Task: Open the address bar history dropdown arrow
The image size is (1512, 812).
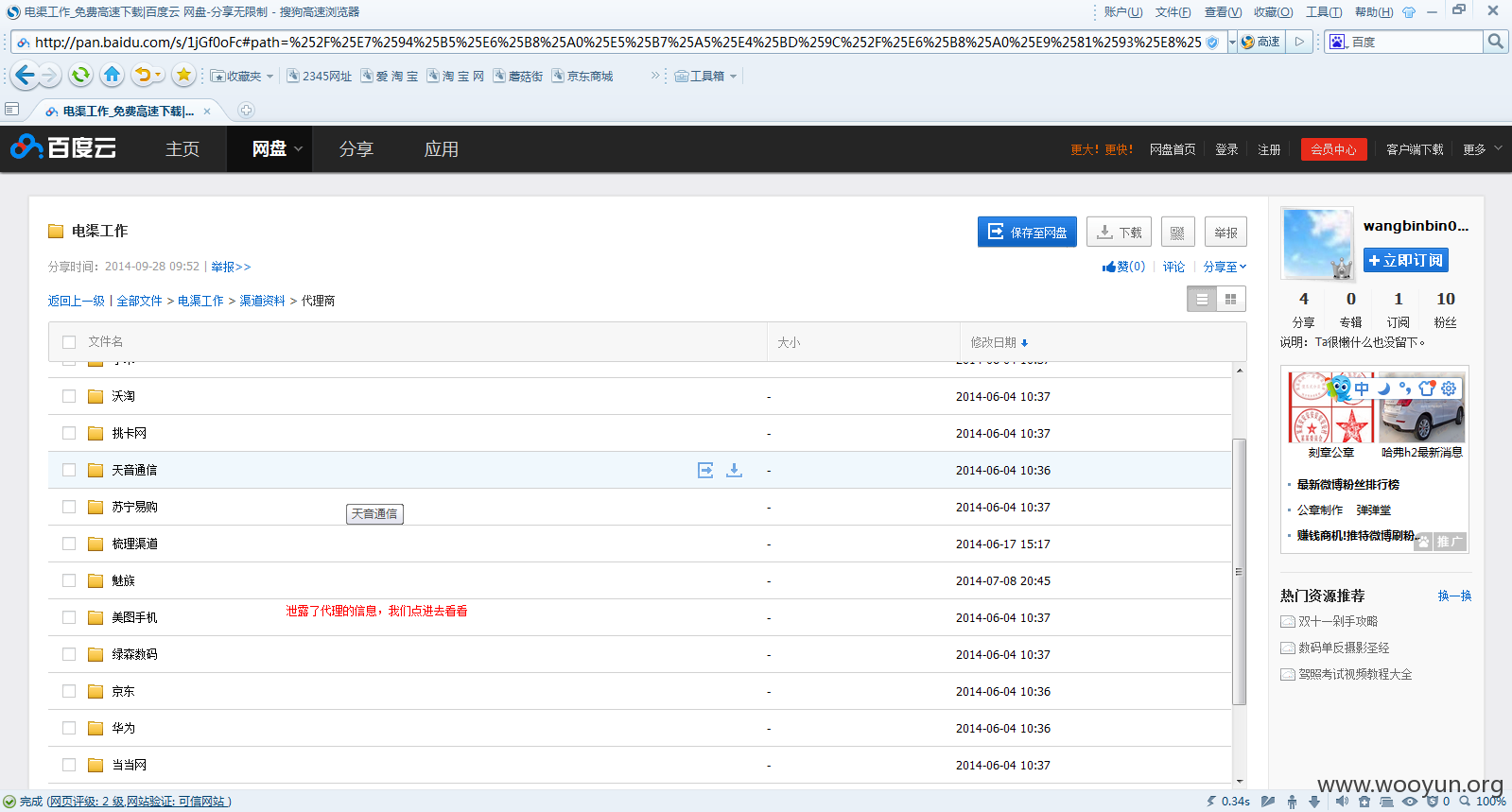Action: pos(1232,42)
